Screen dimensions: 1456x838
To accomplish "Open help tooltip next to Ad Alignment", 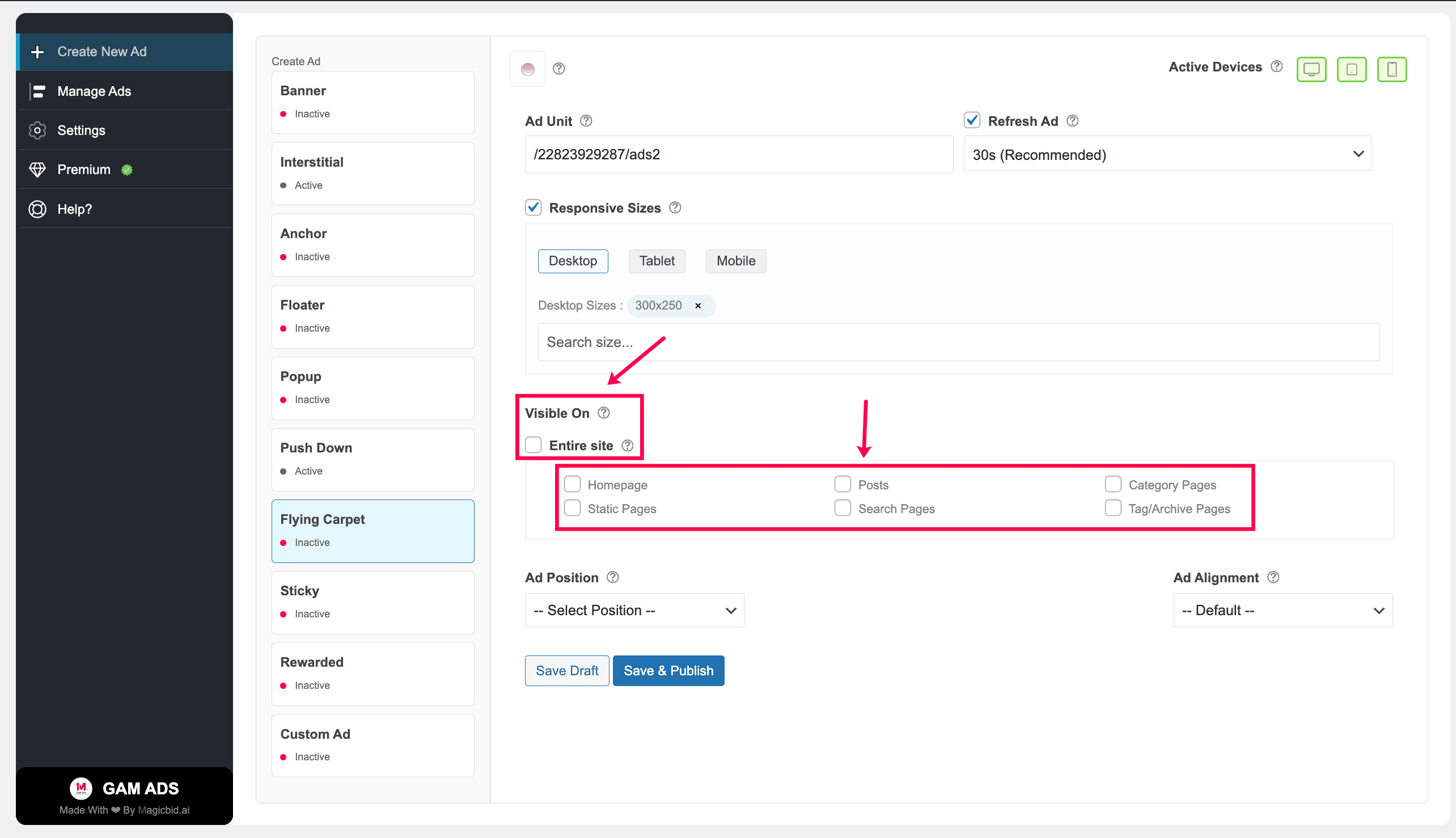I will click(x=1273, y=577).
